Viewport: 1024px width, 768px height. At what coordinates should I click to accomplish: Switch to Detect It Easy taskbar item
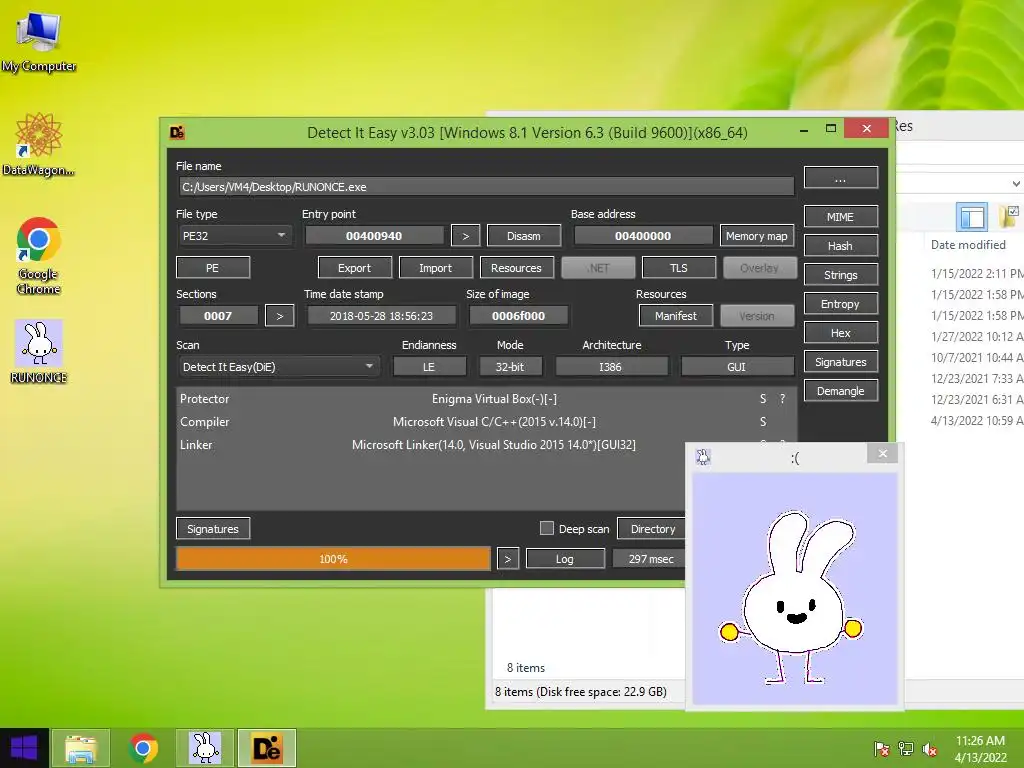pyautogui.click(x=267, y=748)
